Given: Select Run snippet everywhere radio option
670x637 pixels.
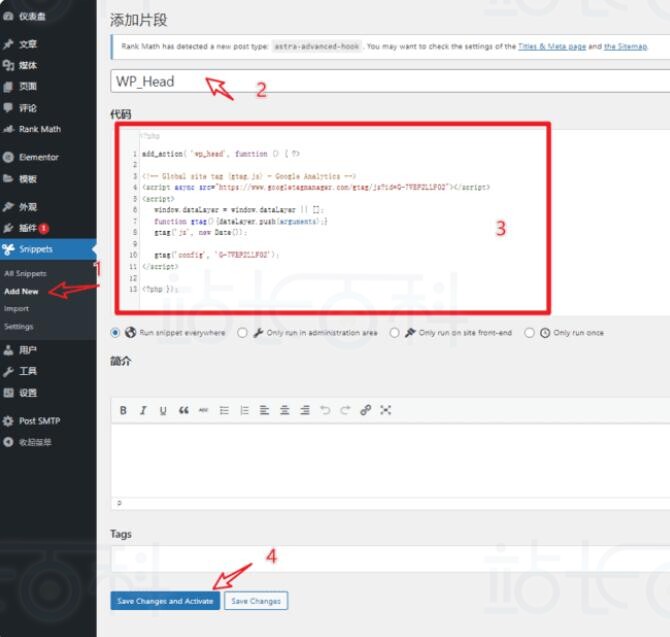Looking at the screenshot, I should 115,332.
